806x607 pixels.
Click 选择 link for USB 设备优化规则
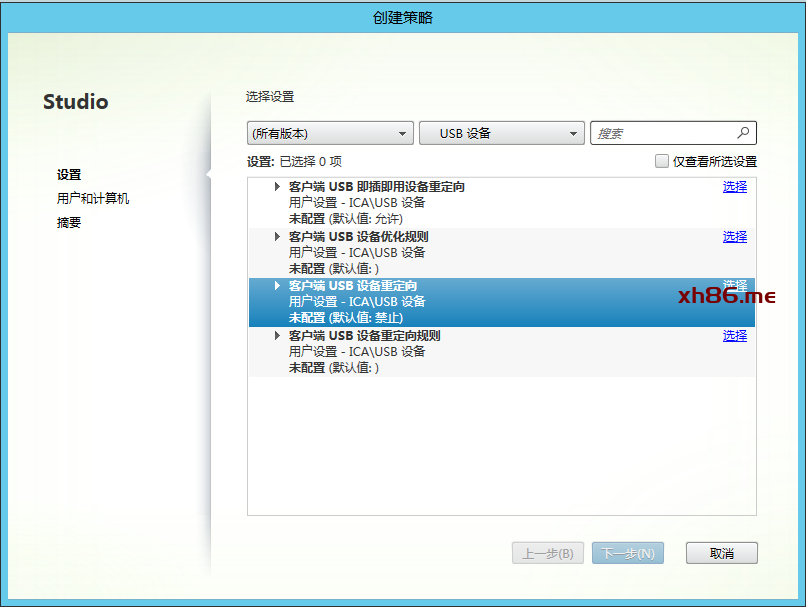[734, 237]
